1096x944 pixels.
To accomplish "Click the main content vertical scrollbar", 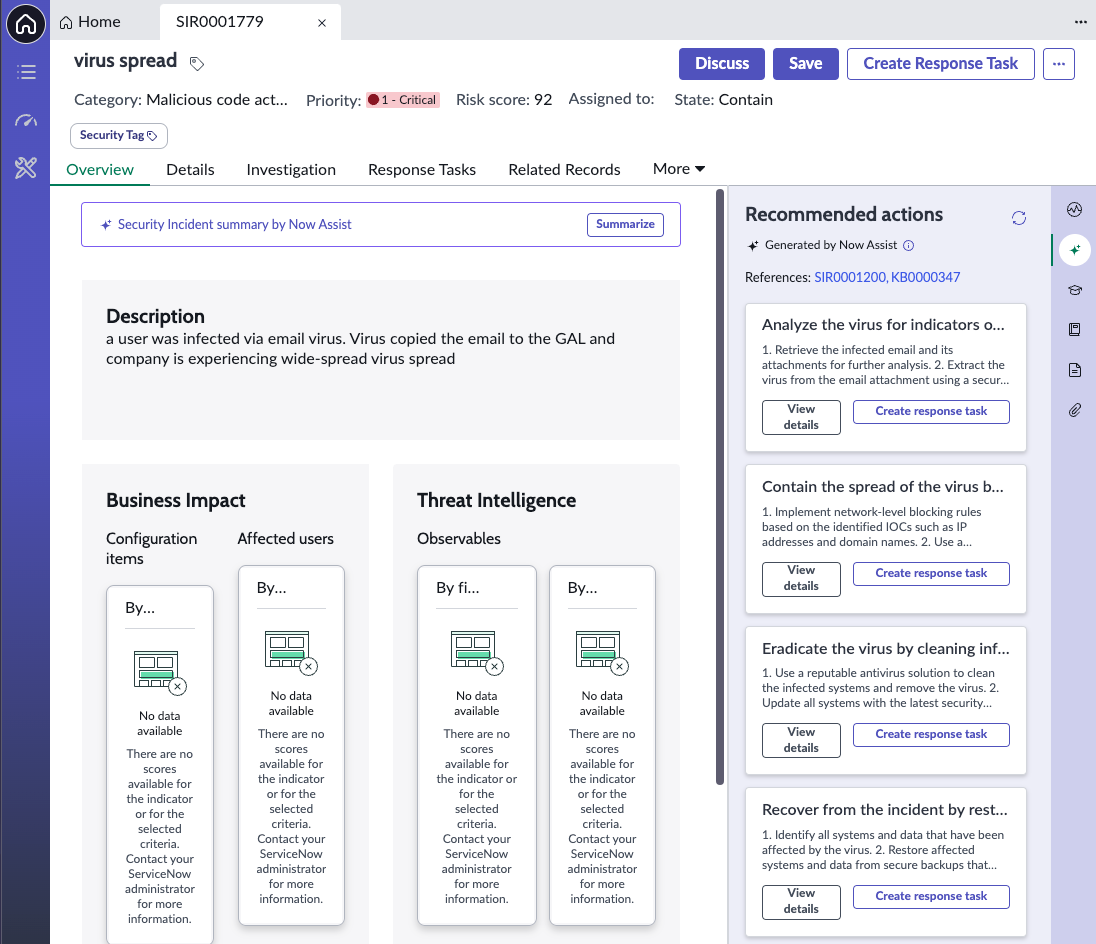I will click(720, 487).
